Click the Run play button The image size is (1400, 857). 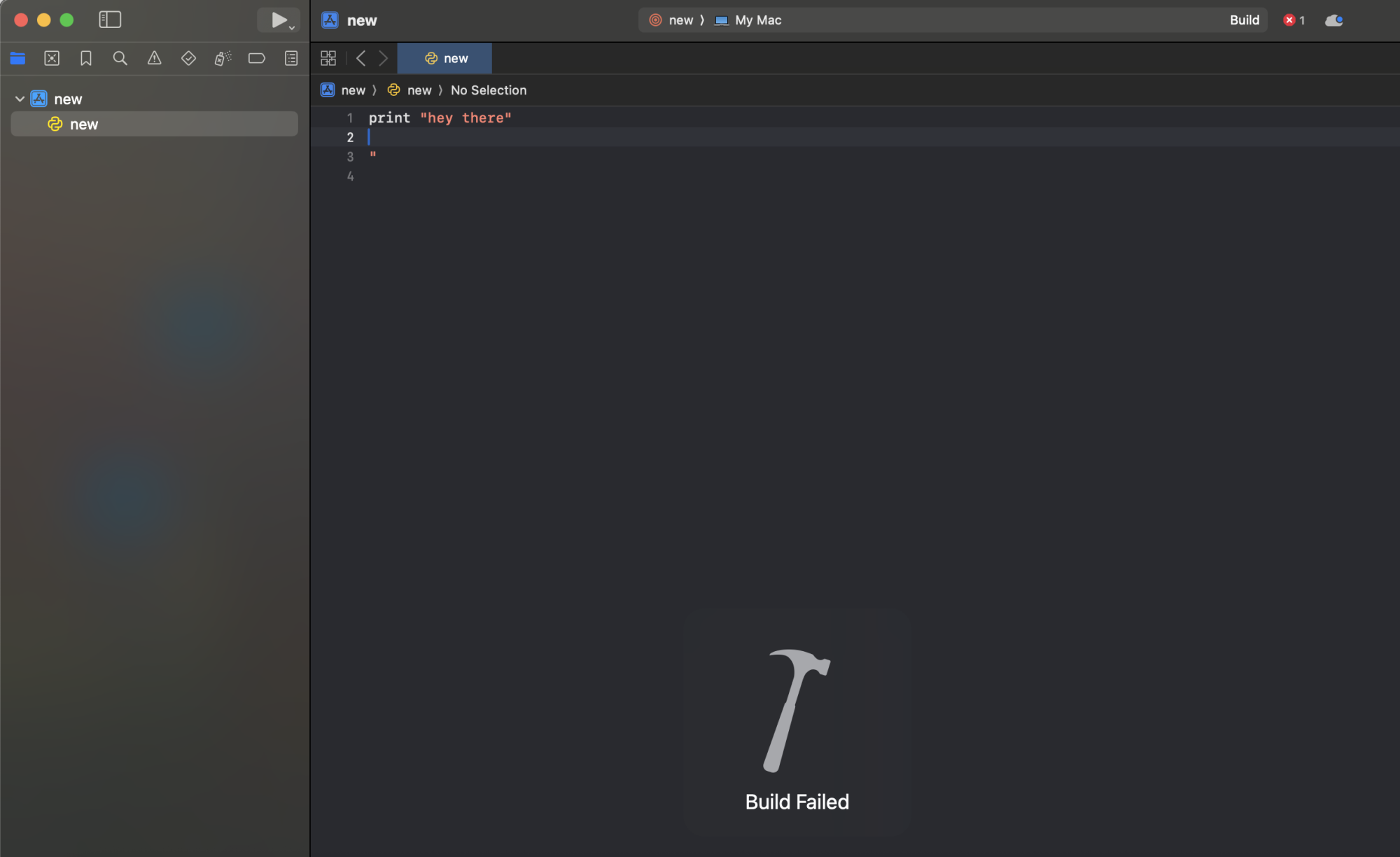pyautogui.click(x=278, y=20)
